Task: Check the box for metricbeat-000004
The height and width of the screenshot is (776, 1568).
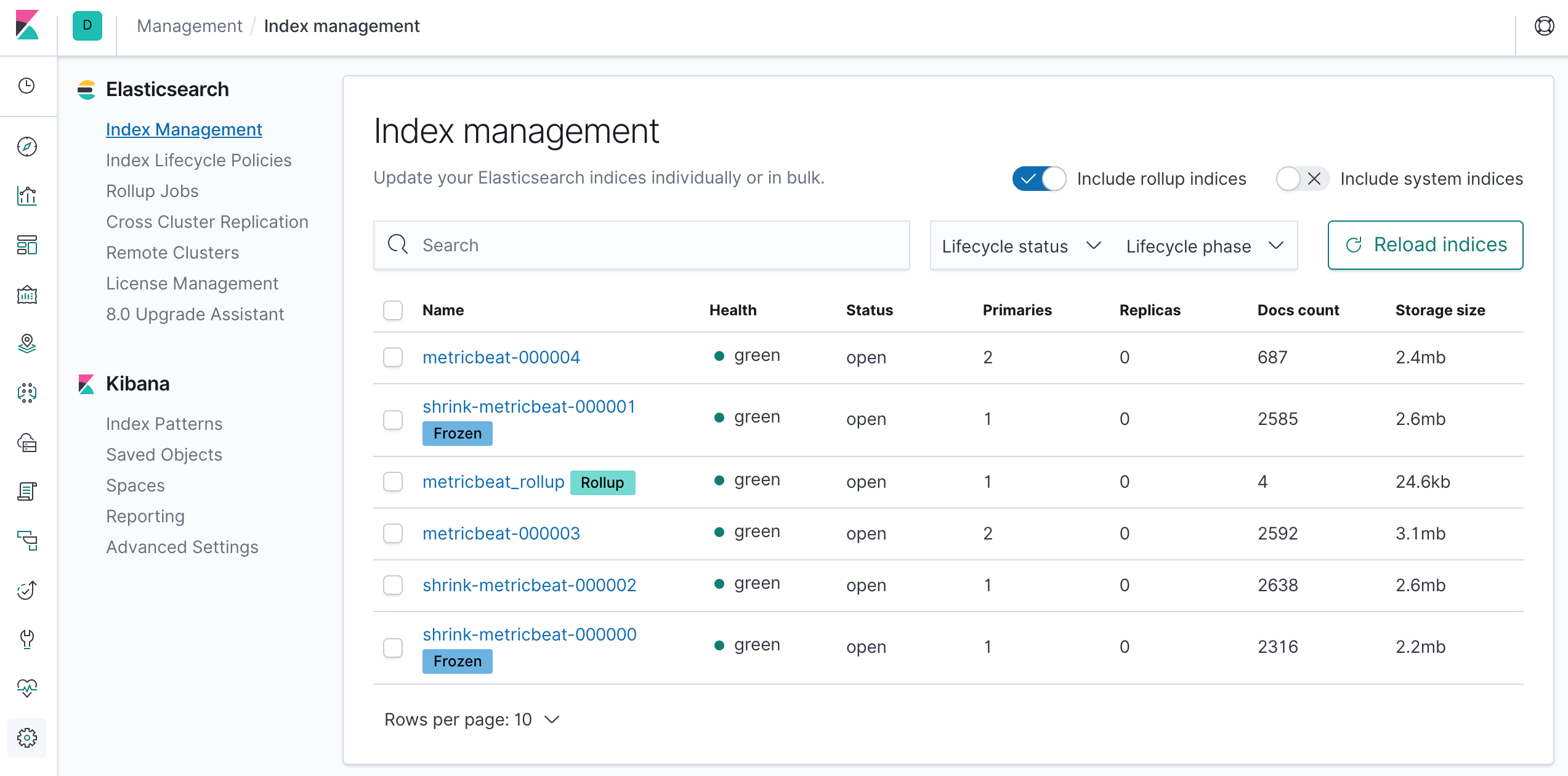Action: pyautogui.click(x=393, y=357)
